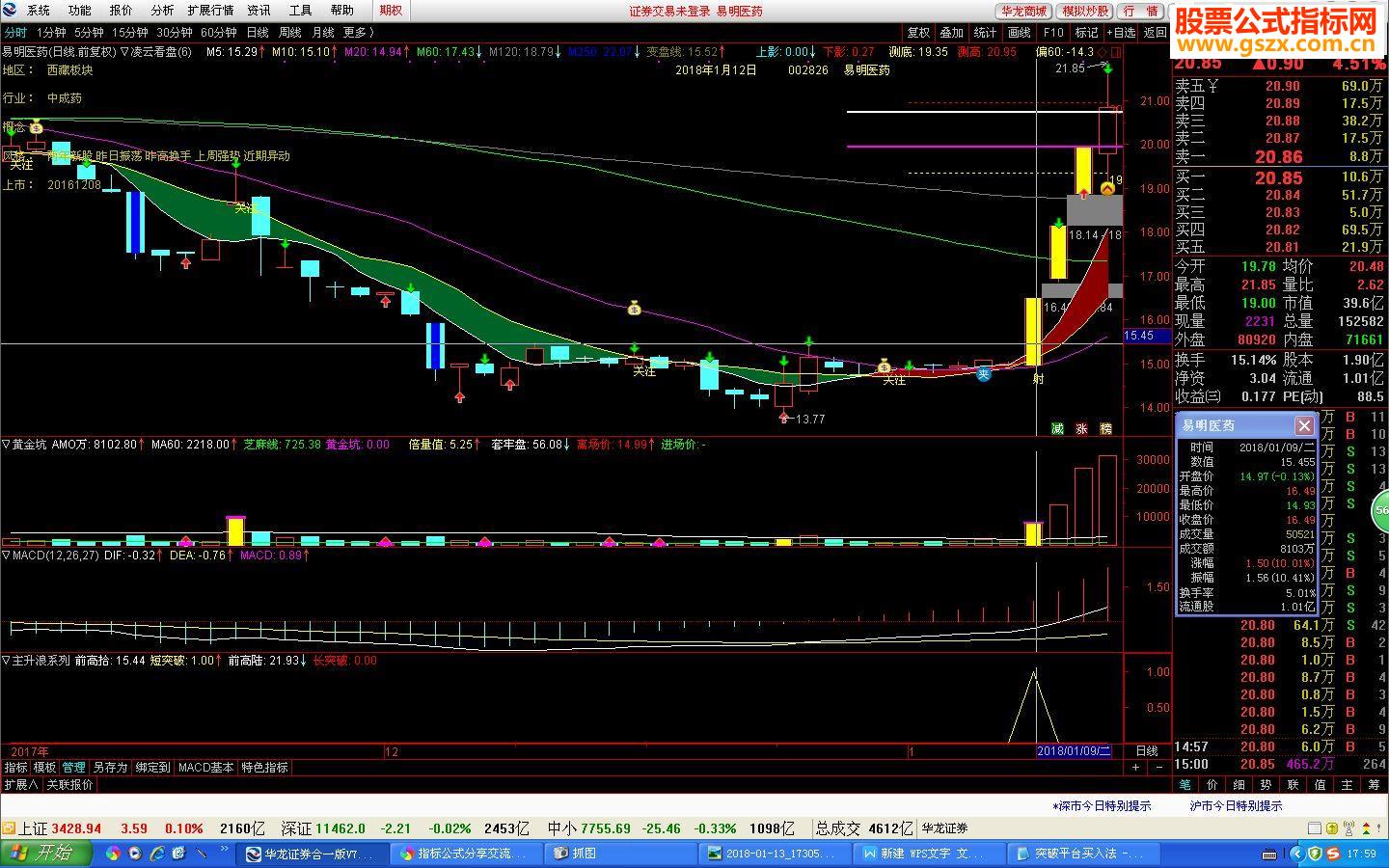Screen dimensions: 1389x868
Task: Open F10 company information
Action: [x=1053, y=32]
